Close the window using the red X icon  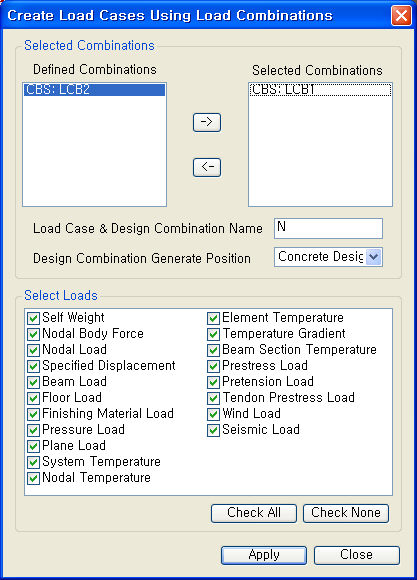(401, 16)
